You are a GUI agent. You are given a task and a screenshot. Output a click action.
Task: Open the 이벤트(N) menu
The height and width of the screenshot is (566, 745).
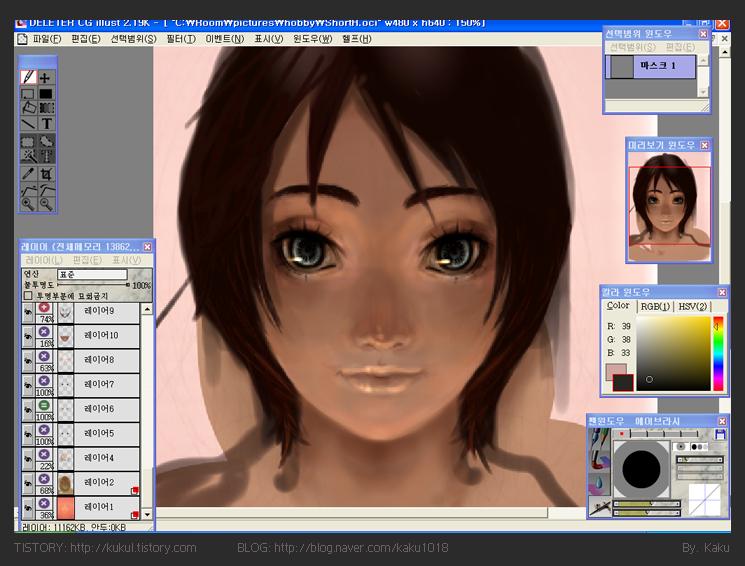224,39
